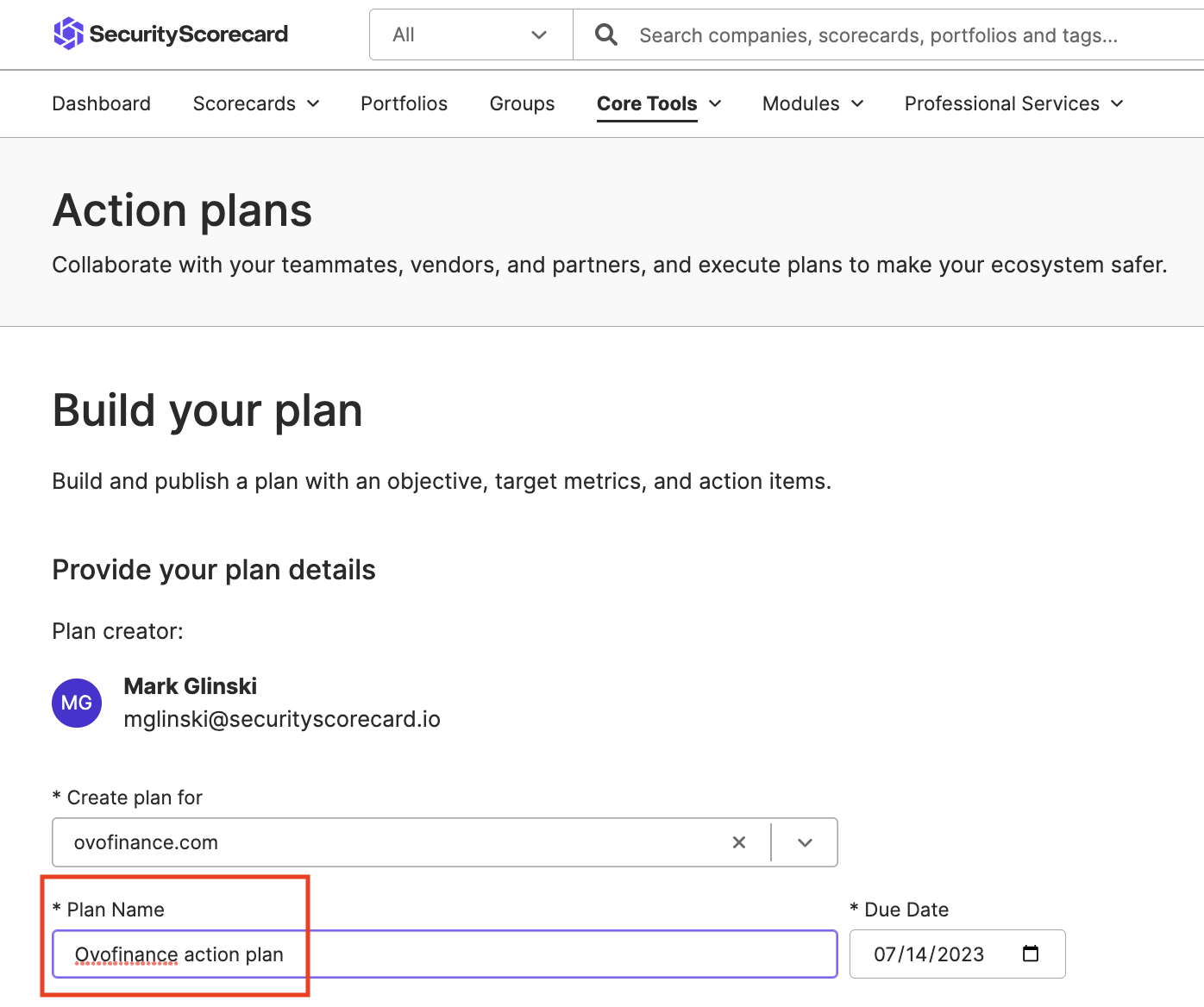Open the Create plan for dropdown arrow

coord(805,842)
